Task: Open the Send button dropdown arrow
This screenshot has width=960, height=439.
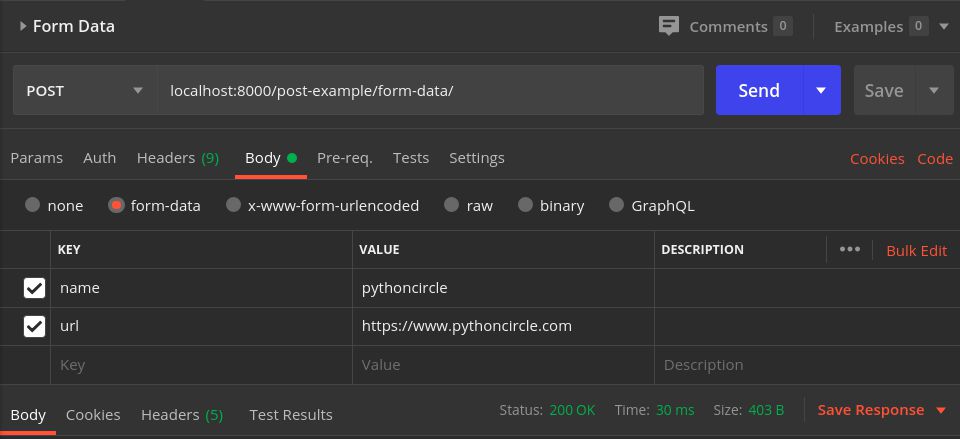Action: pyautogui.click(x=821, y=91)
